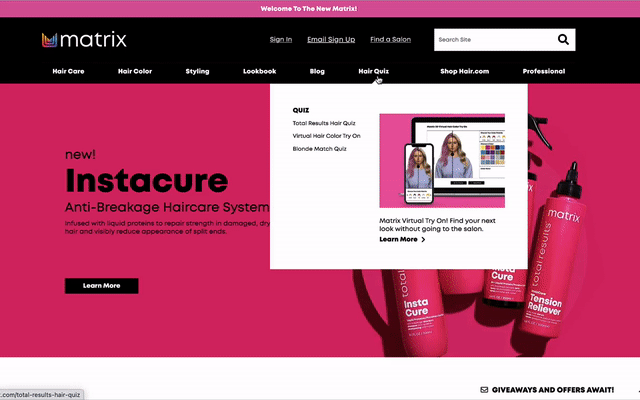640x400 pixels.
Task: Select Total Results Hair Quiz
Action: (324, 123)
